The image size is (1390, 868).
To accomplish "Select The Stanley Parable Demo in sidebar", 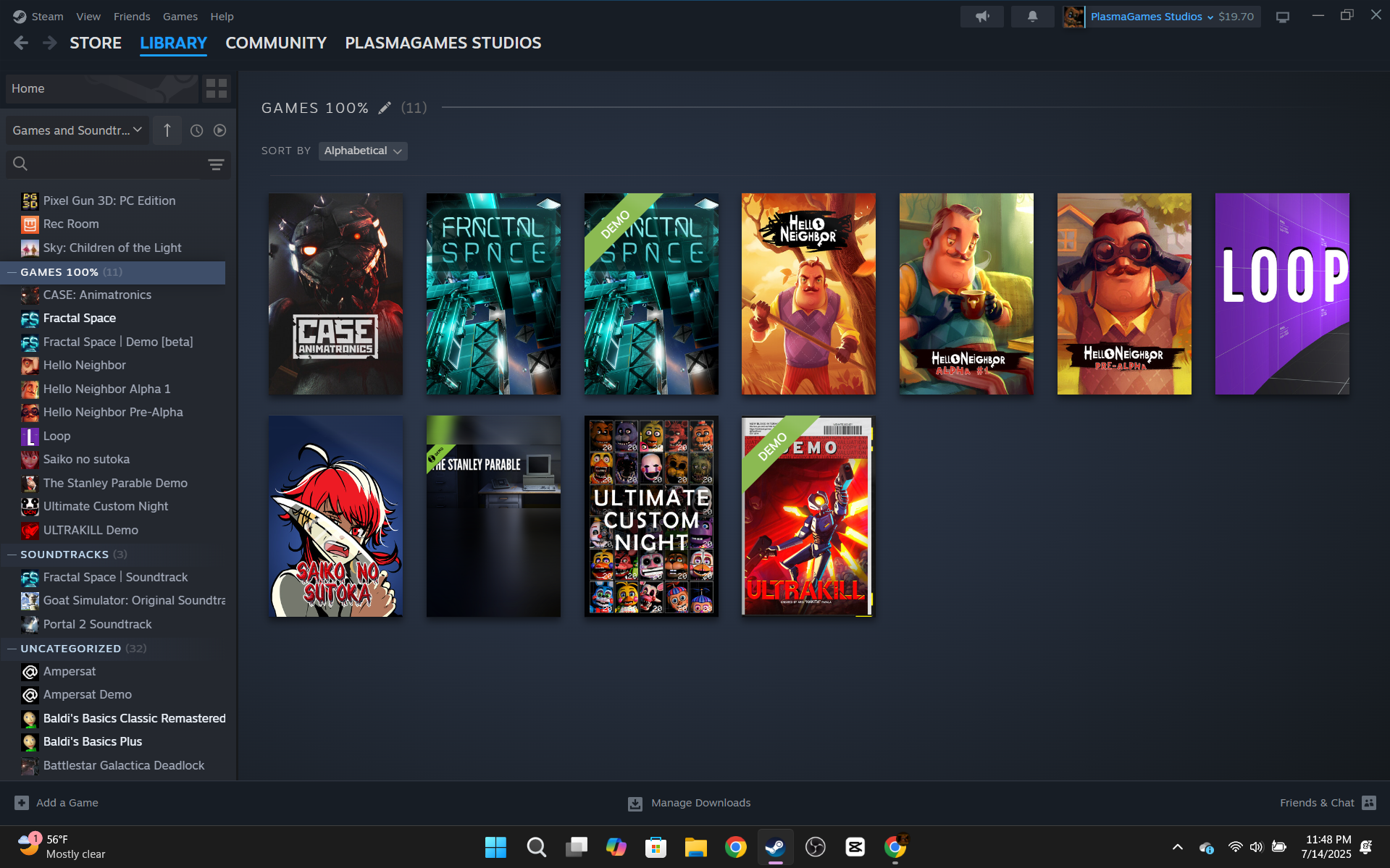I will coord(116,483).
